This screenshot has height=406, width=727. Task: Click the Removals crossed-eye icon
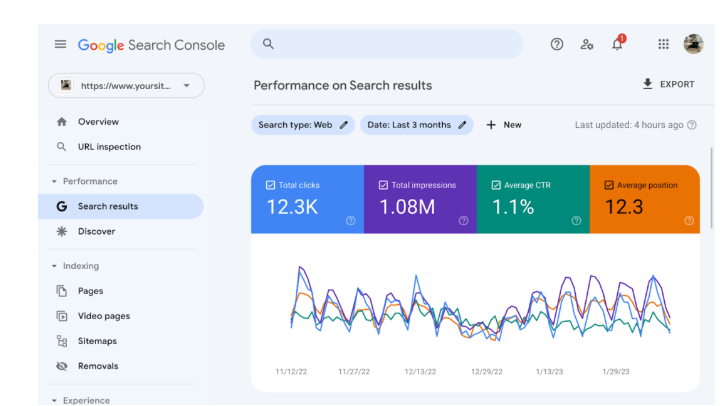(x=62, y=366)
